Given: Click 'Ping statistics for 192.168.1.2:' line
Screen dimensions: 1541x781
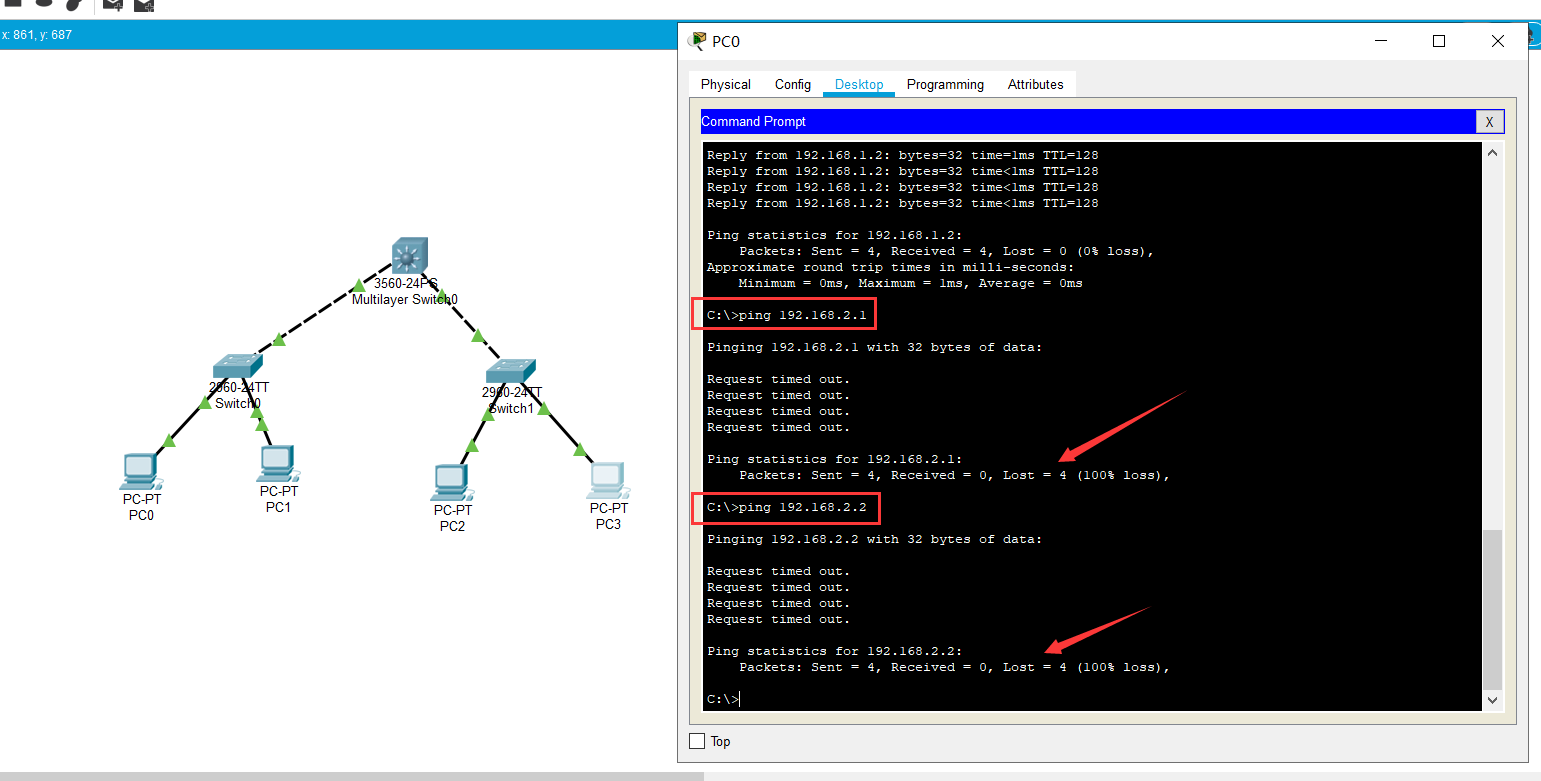Looking at the screenshot, I should pyautogui.click(x=834, y=235).
